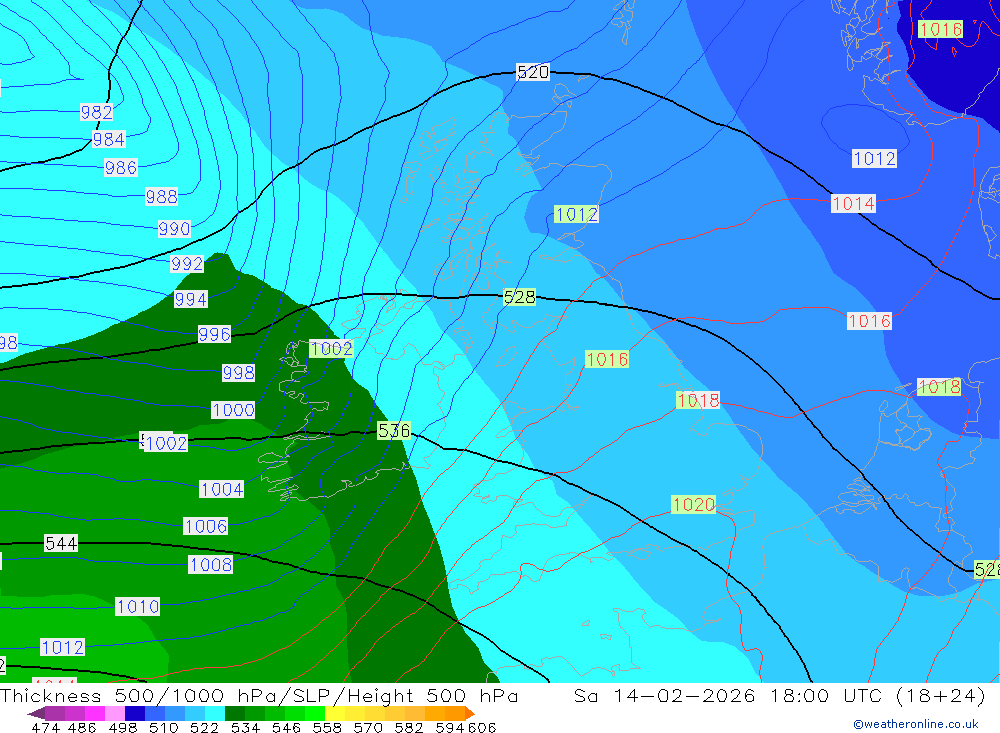The image size is (1000, 733).
Task: Click the 988 isobar label
Action: (161, 196)
